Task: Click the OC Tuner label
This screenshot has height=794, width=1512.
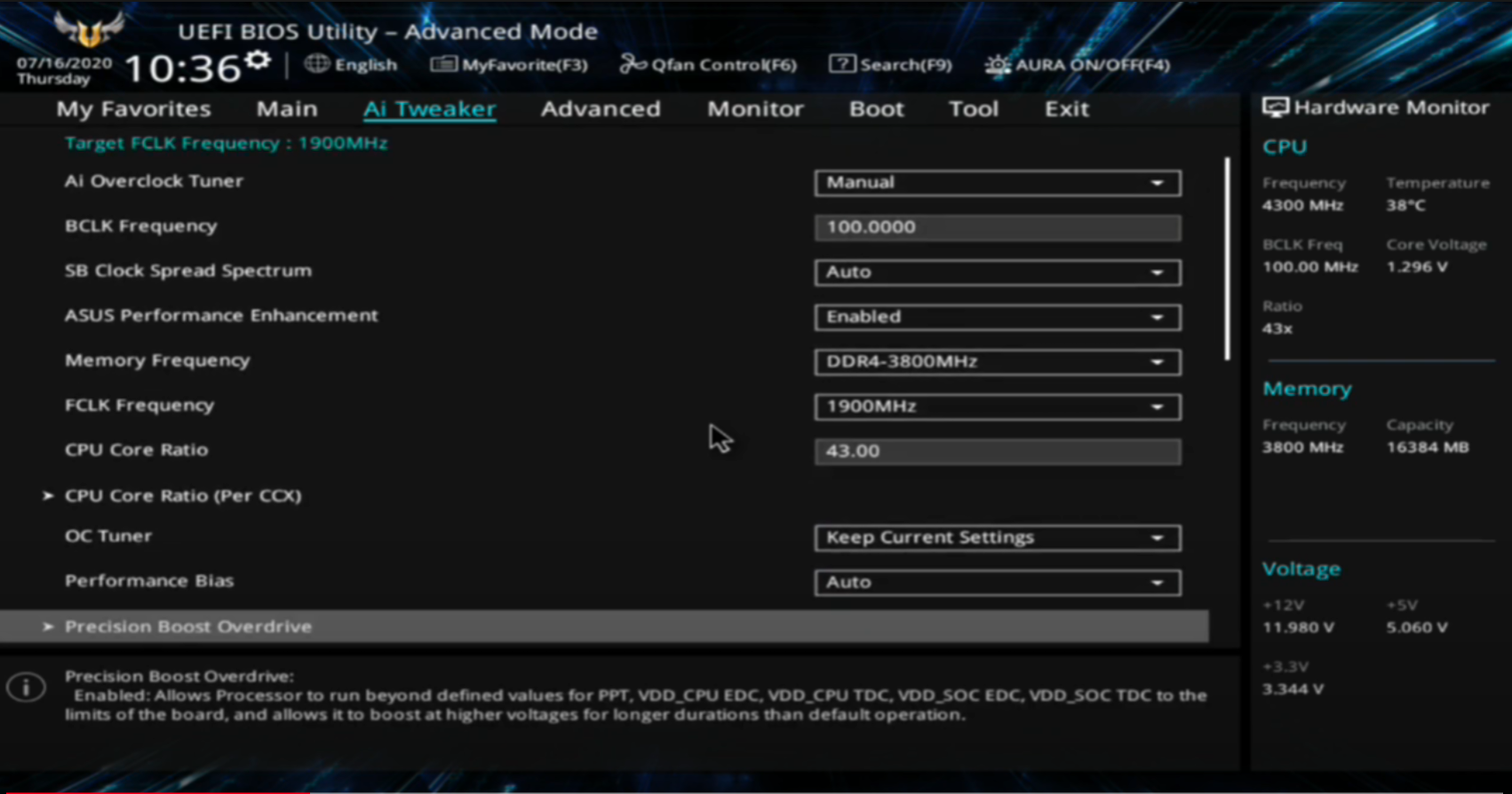Action: click(108, 536)
